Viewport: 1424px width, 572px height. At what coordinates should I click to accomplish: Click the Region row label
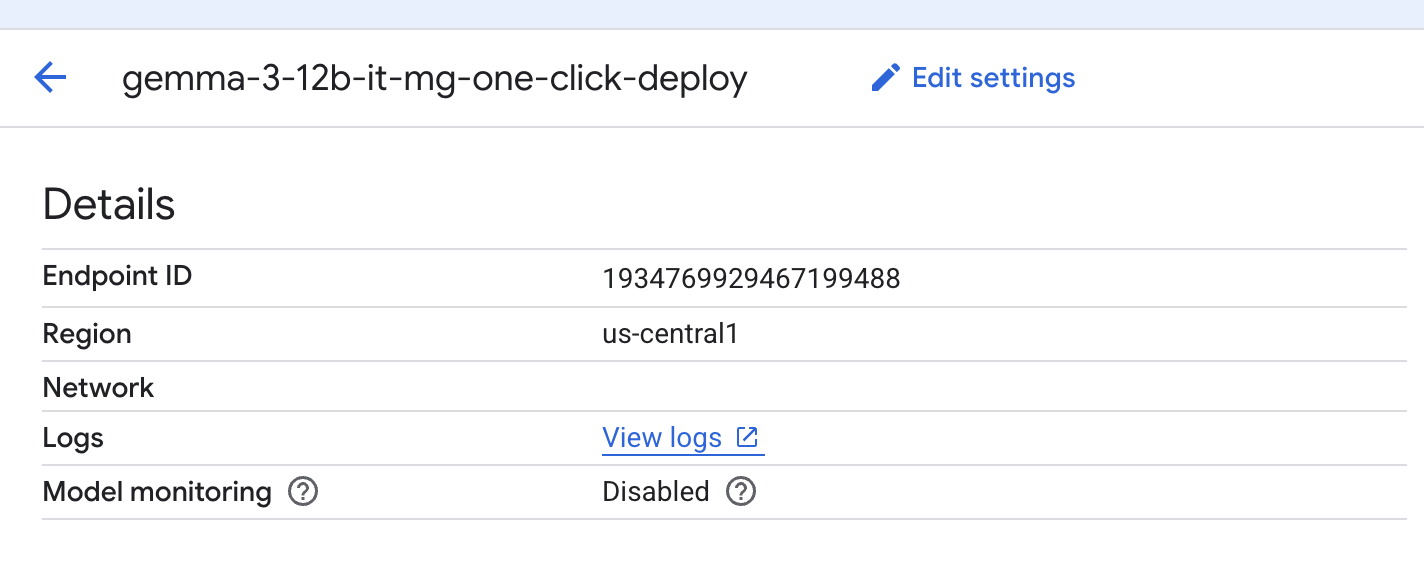[x=87, y=333]
